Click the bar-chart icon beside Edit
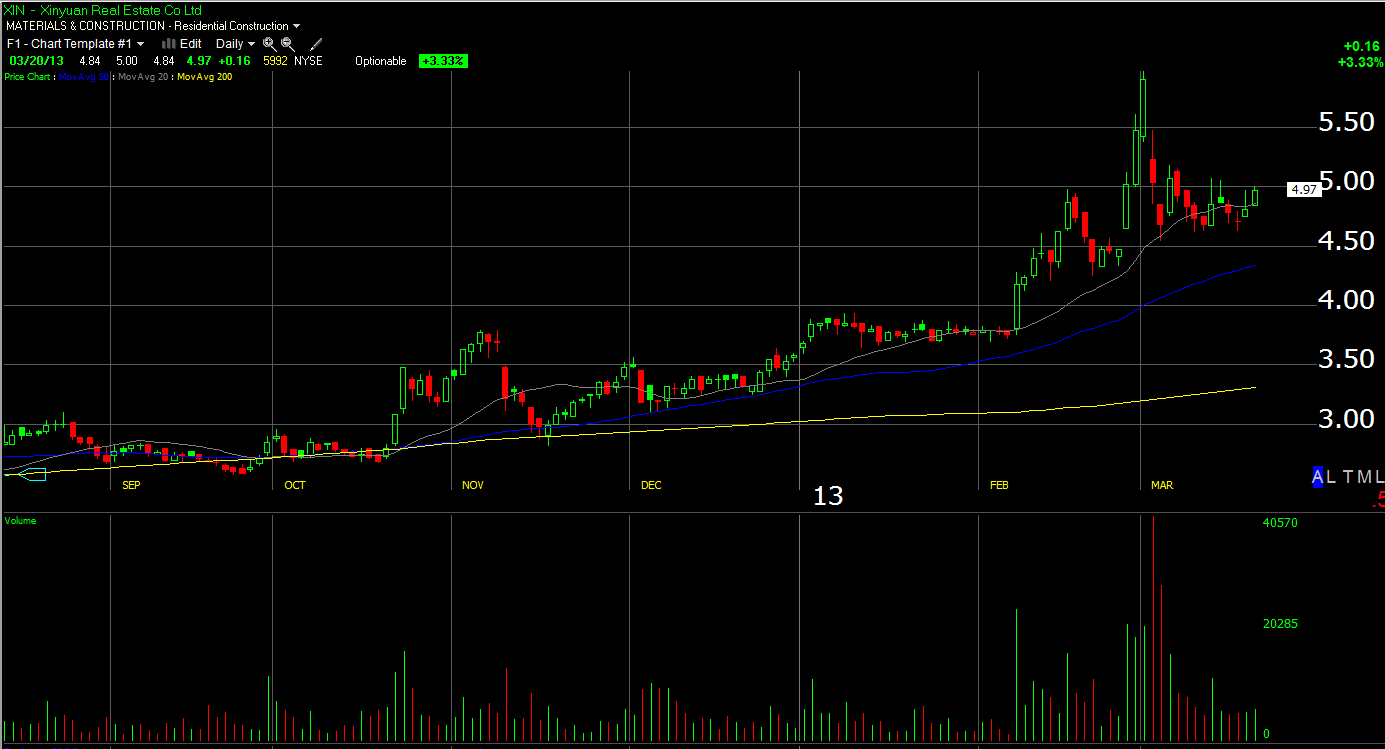This screenshot has height=749, width=1385. click(x=169, y=44)
